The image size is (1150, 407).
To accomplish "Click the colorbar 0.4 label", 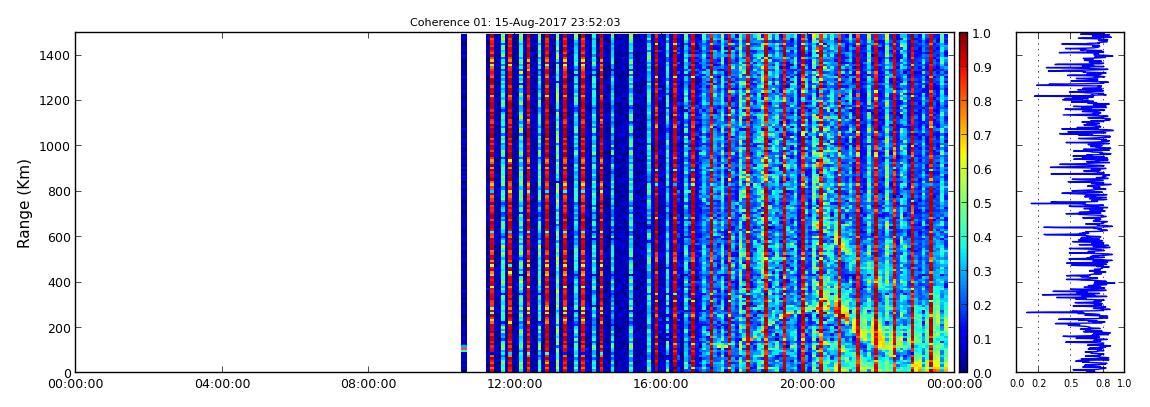I will point(981,237).
